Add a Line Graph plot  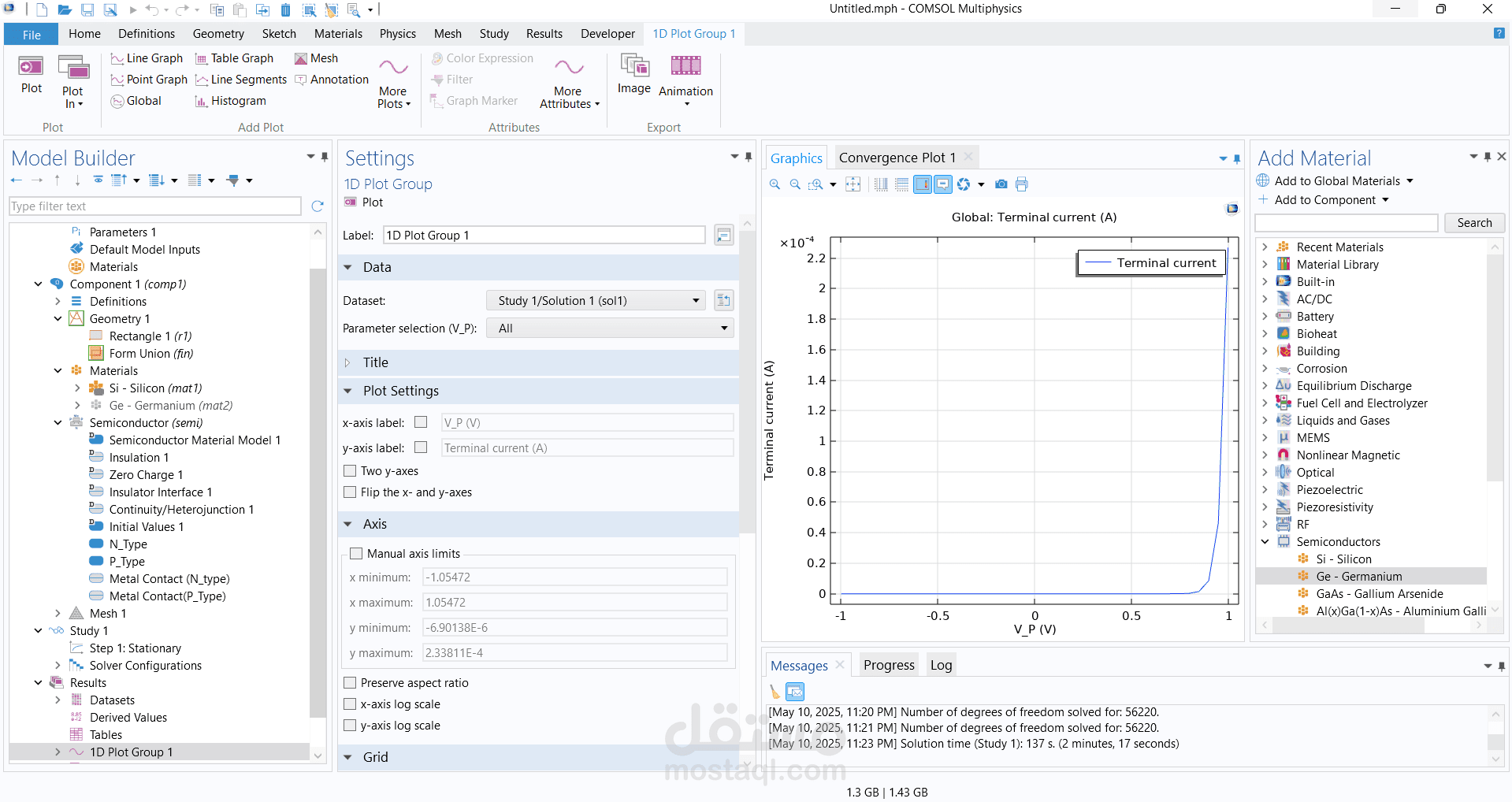pyautogui.click(x=147, y=58)
